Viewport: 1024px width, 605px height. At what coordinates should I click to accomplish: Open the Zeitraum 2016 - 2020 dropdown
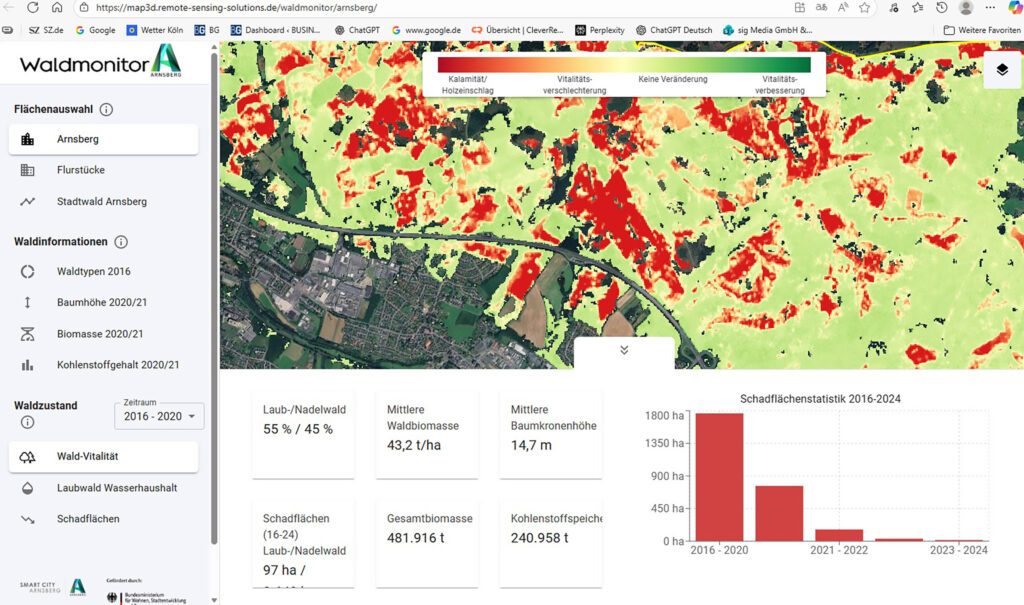(x=160, y=416)
